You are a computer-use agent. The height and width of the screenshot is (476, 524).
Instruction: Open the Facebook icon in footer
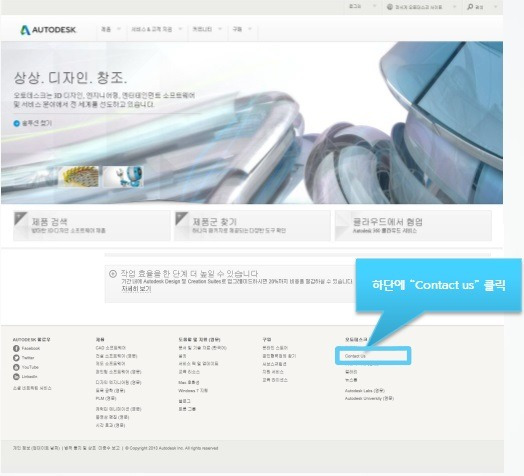point(16,348)
